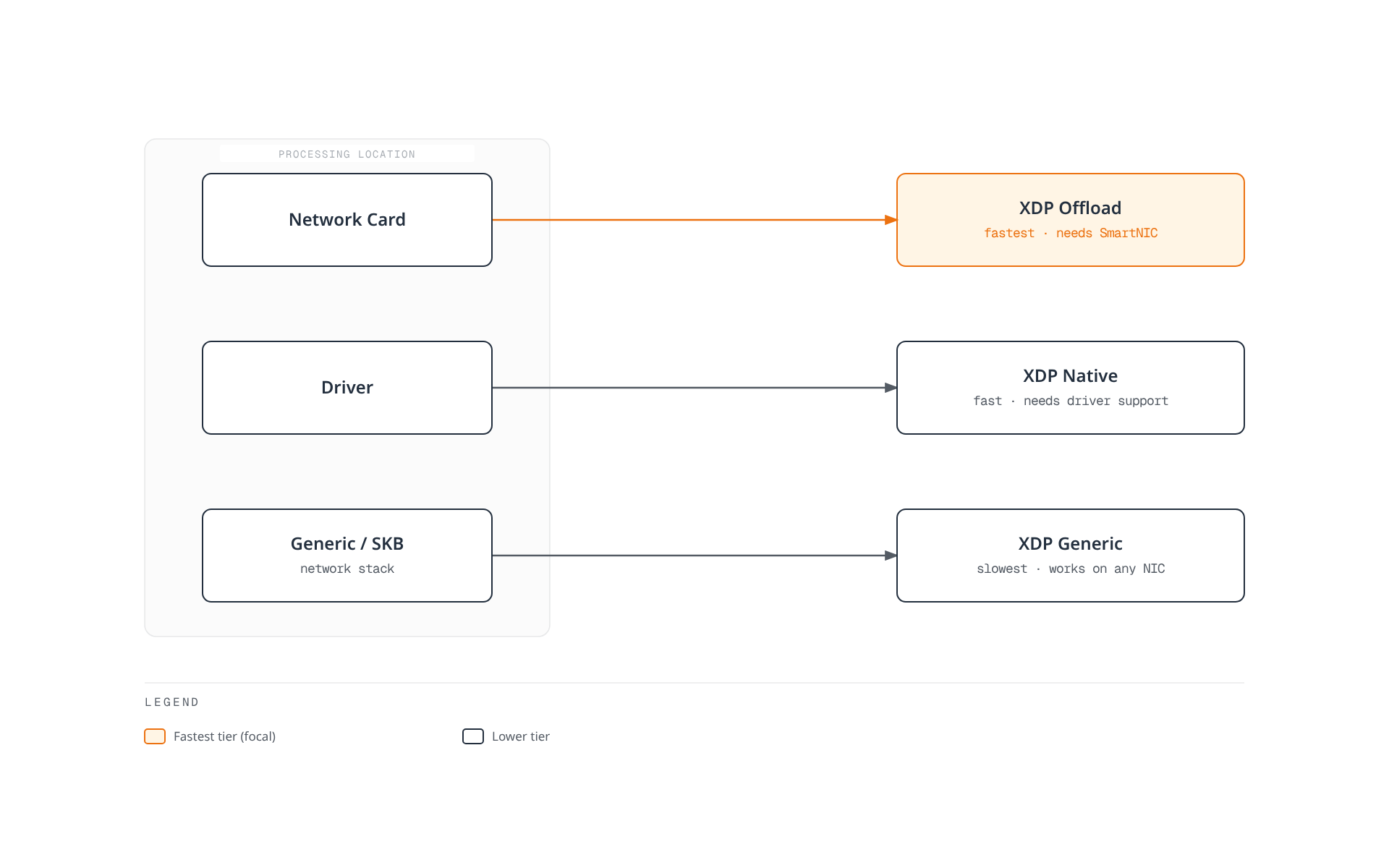This screenshot has height=868, width=1389.
Task: Click the 'Lower tier' legend label
Action: tap(521, 736)
